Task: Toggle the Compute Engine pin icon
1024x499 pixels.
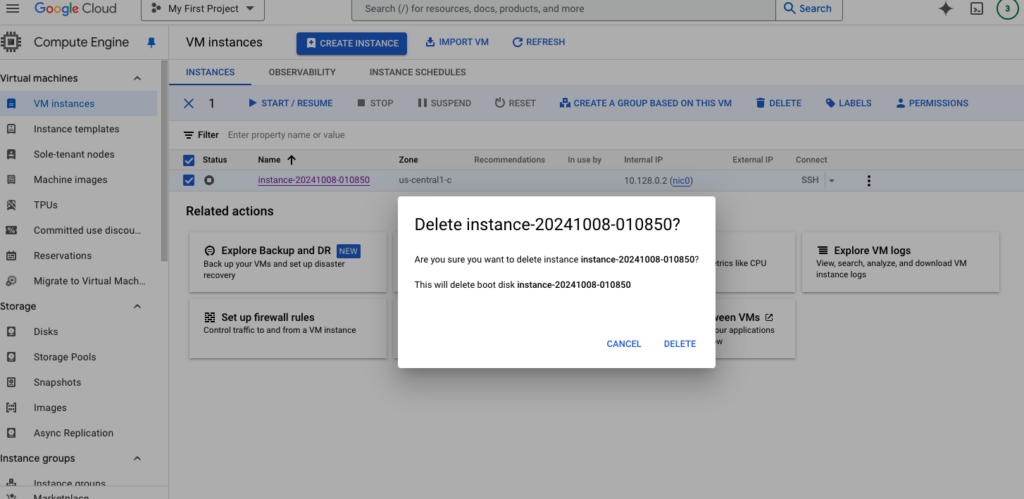Action: pyautogui.click(x=152, y=42)
